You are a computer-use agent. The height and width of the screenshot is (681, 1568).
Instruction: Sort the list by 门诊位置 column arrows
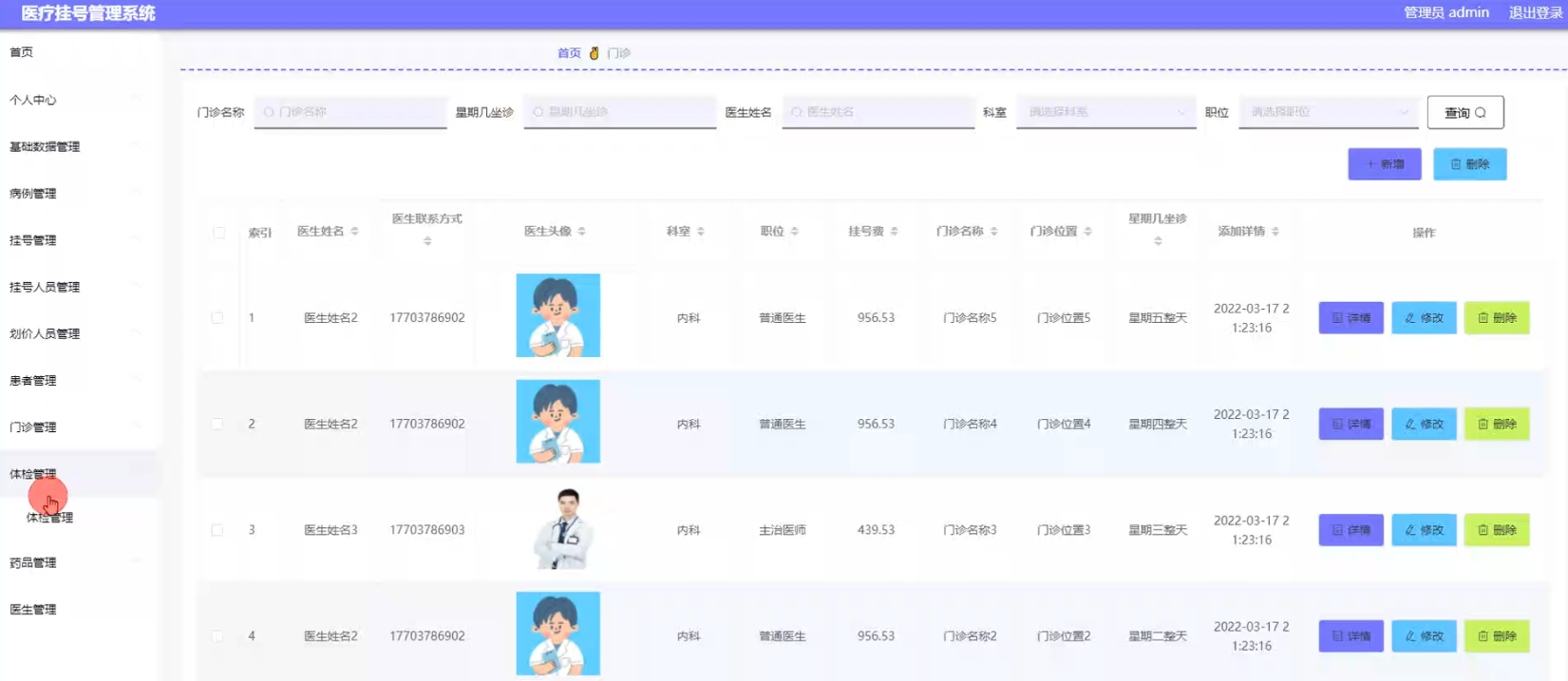click(1088, 232)
